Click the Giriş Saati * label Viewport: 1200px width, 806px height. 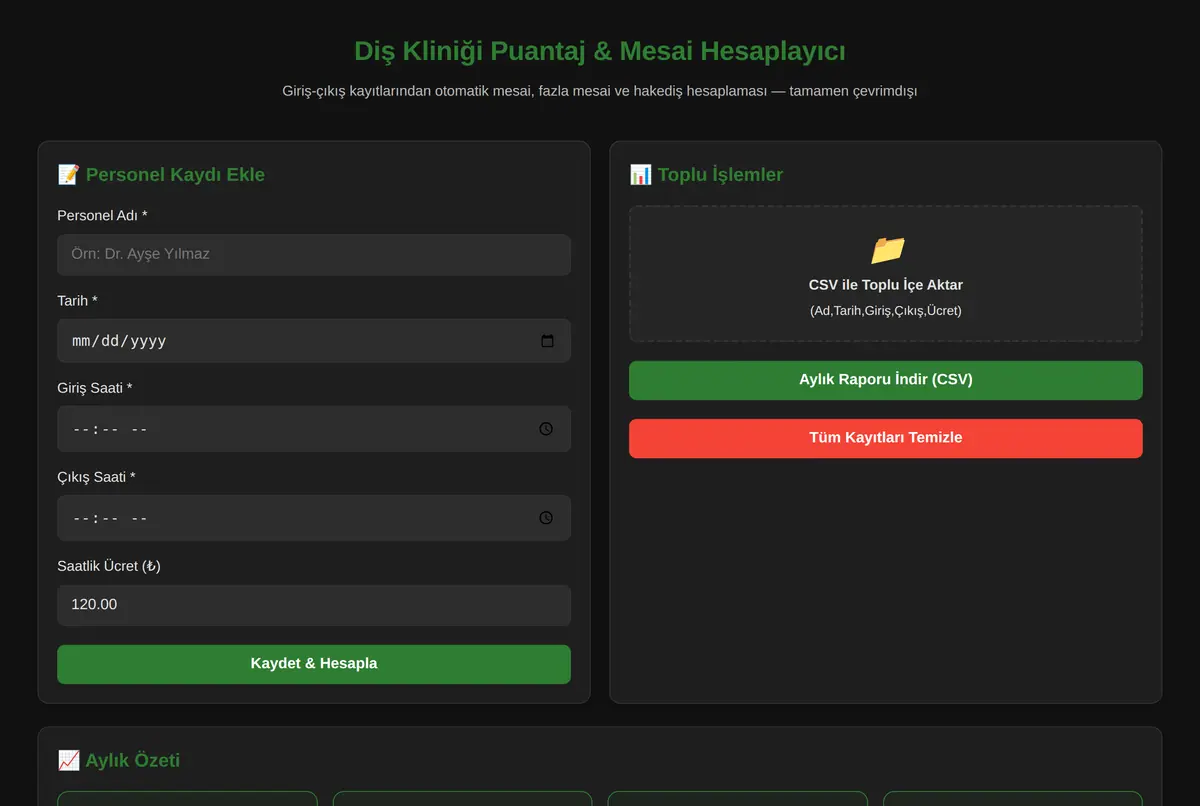click(x=95, y=388)
